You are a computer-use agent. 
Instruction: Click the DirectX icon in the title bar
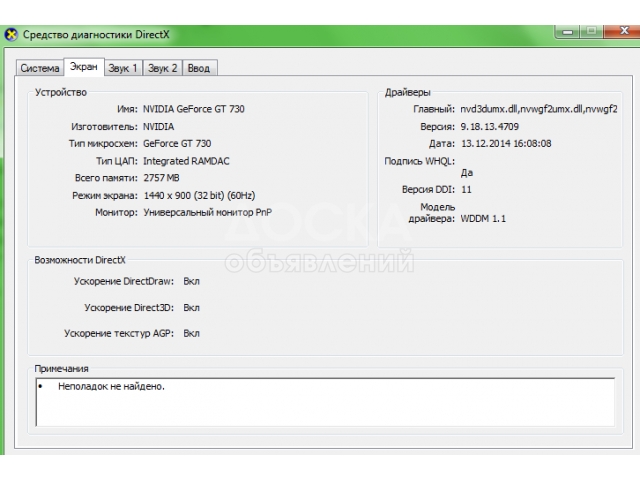[x=11, y=35]
